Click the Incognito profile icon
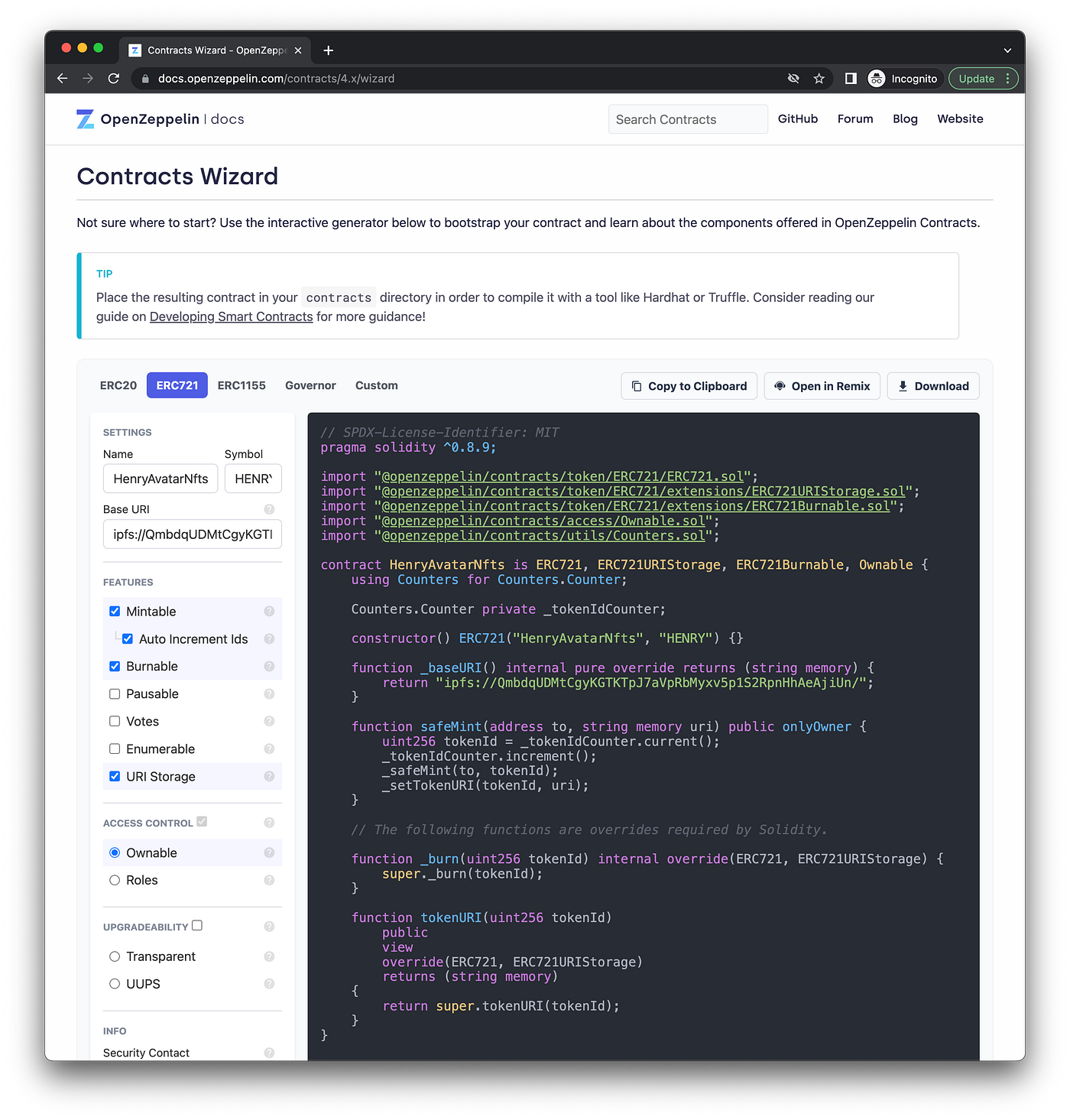This screenshot has height=1120, width=1070. tap(877, 79)
